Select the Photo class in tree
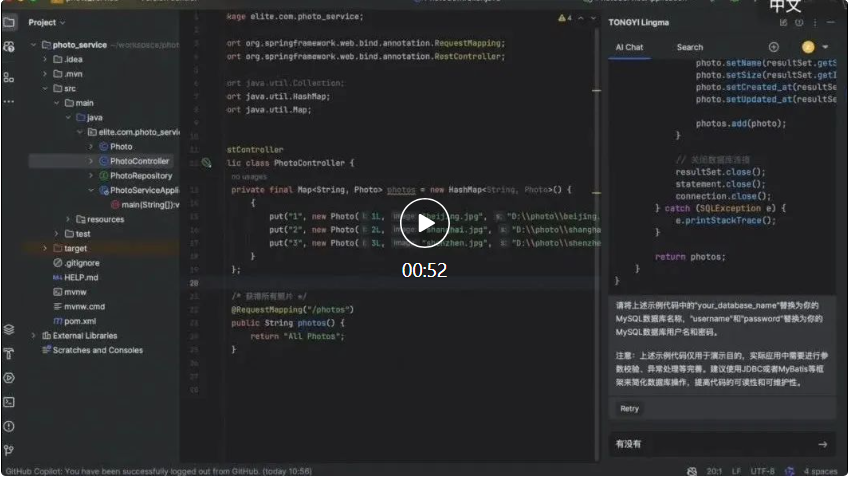Image resolution: width=849 pixels, height=477 pixels. 121,147
